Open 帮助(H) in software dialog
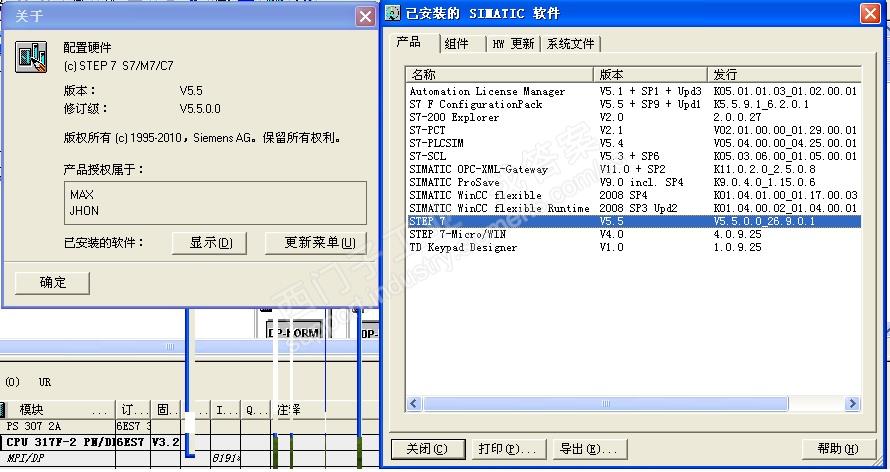 [838, 449]
